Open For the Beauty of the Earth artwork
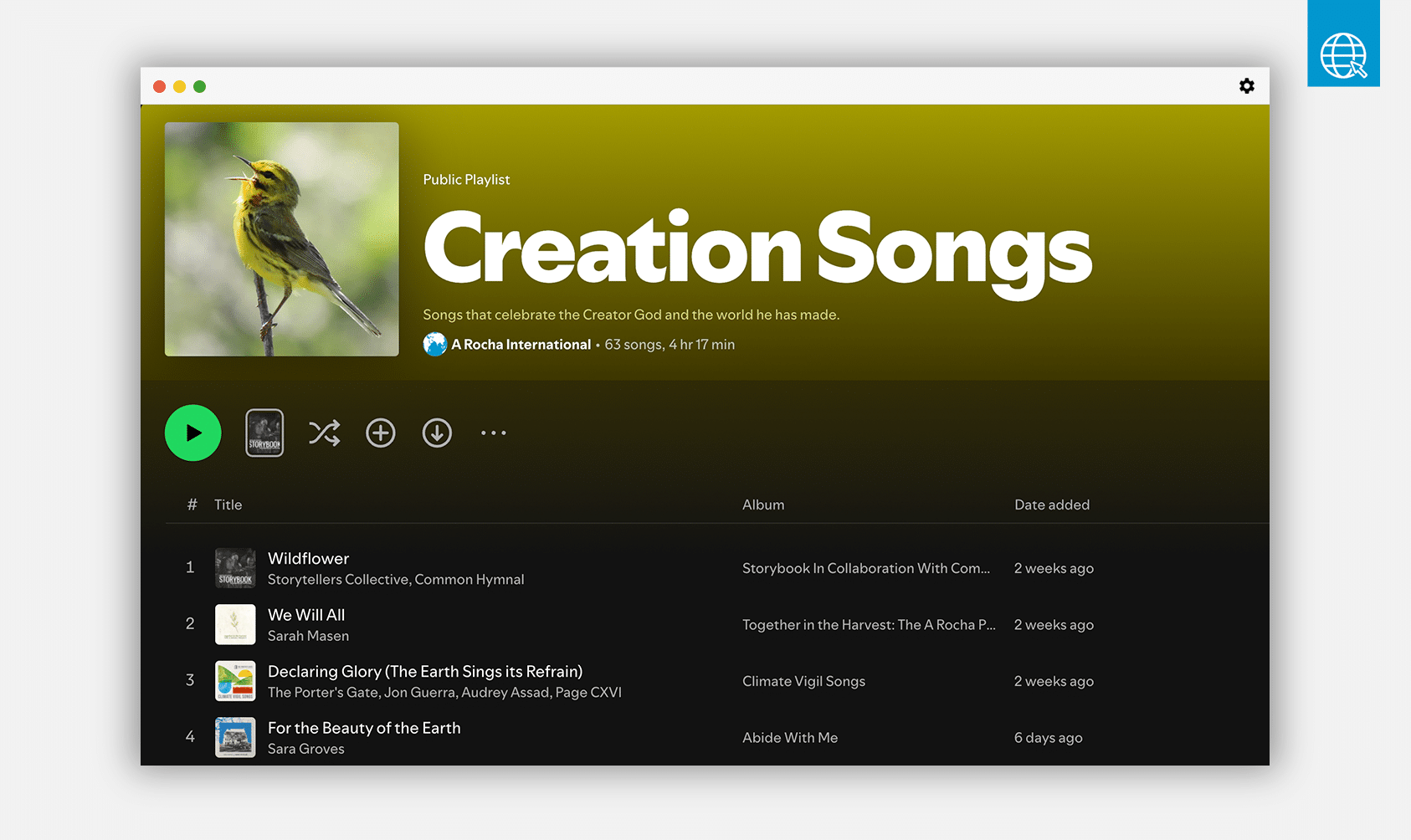Viewport: 1411px width, 840px height. click(x=235, y=737)
